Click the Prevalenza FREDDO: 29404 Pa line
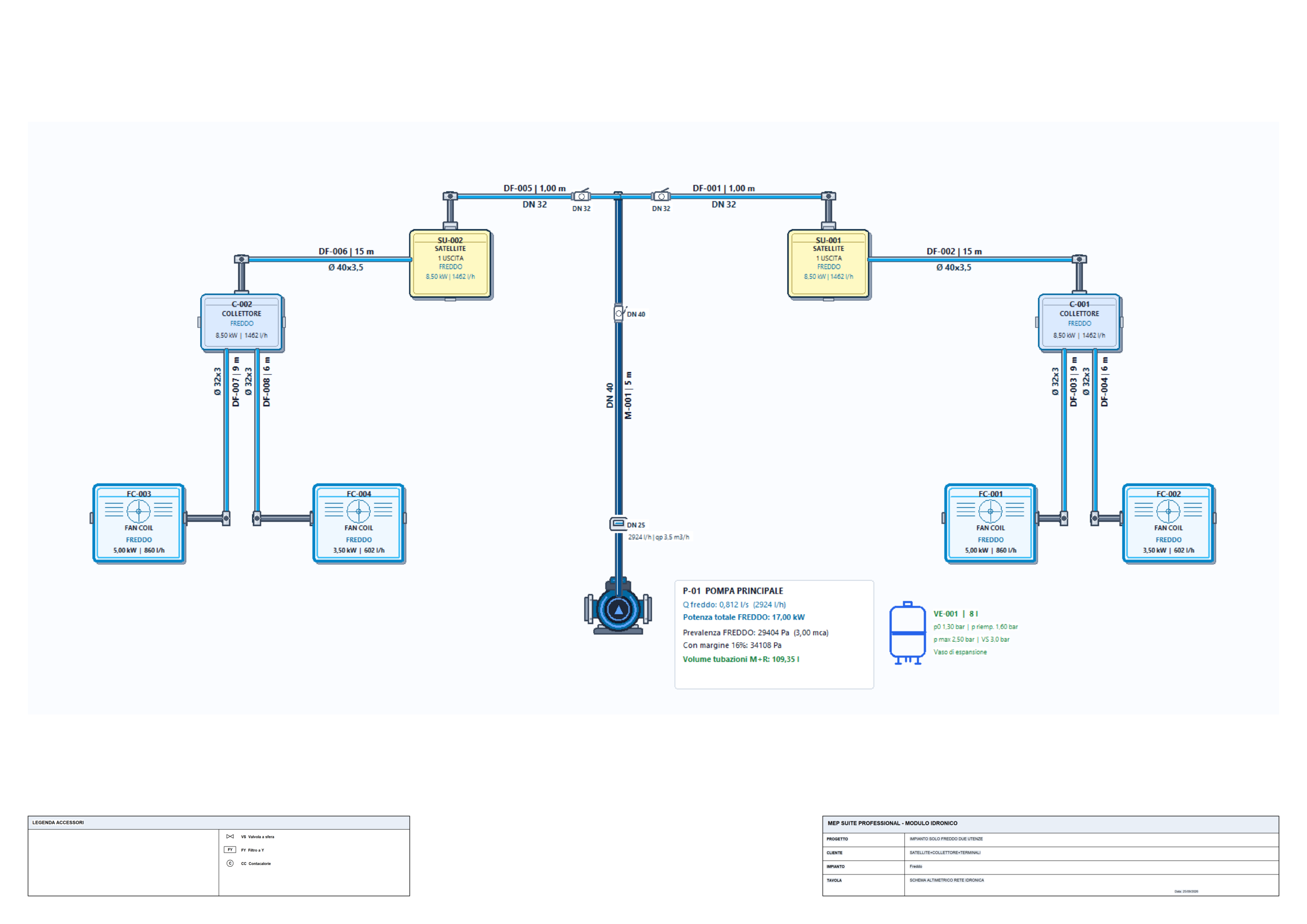 point(756,633)
